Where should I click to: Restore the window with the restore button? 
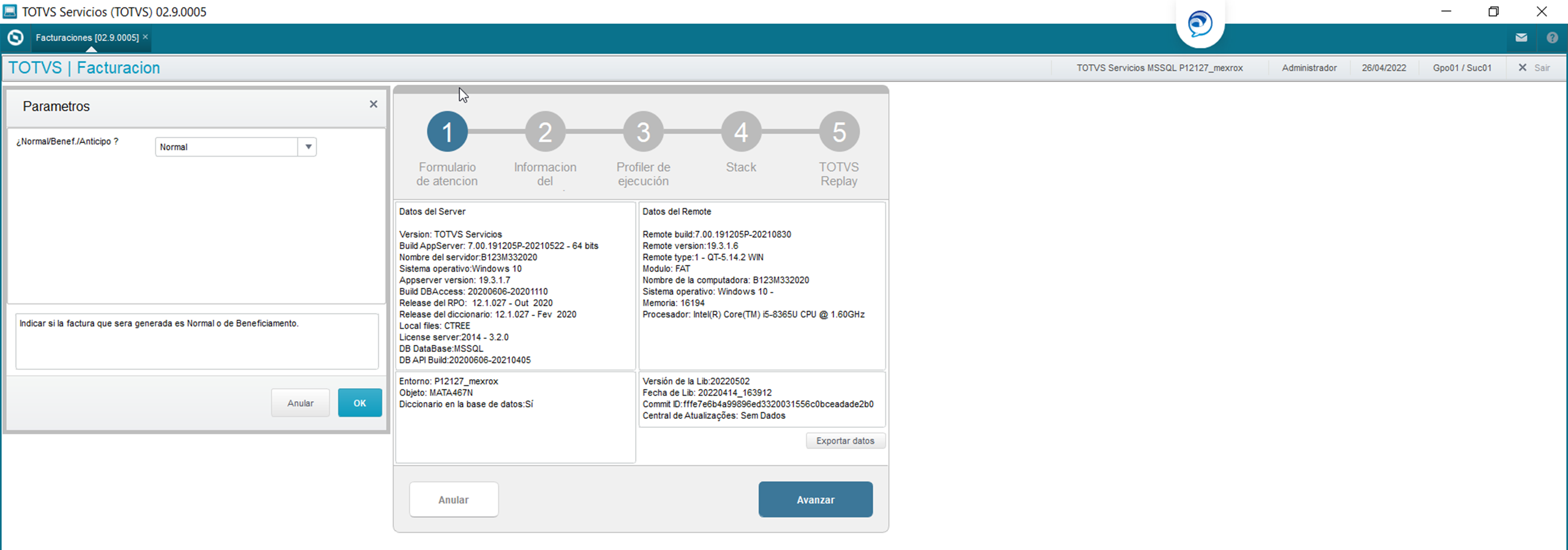tap(1493, 11)
